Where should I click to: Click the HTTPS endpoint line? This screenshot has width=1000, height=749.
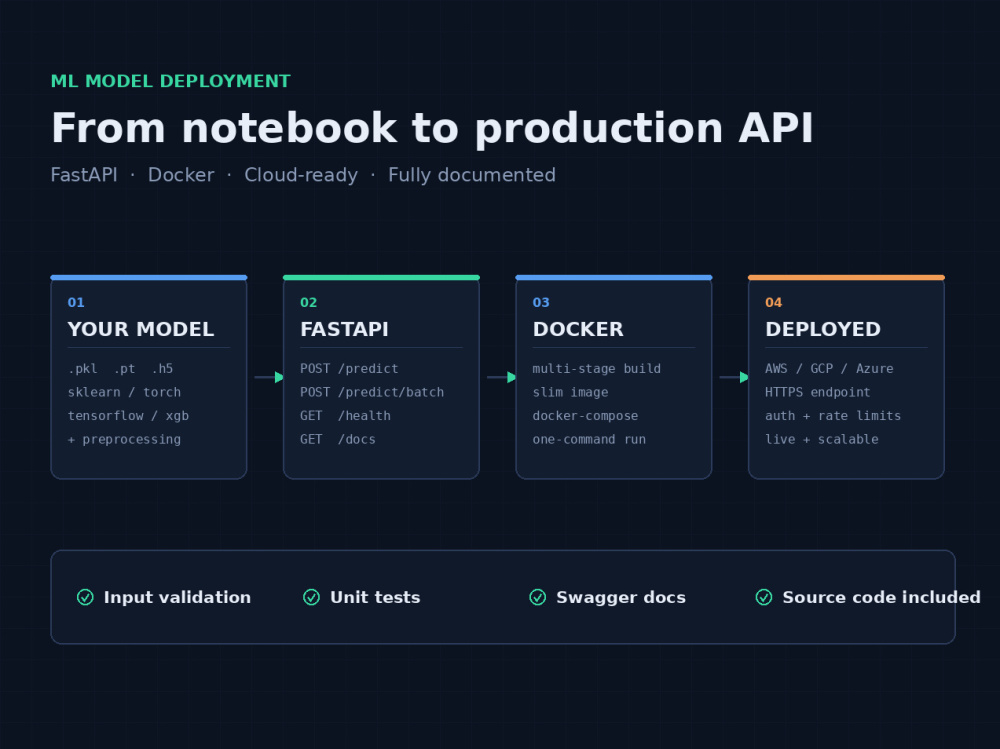point(818,392)
